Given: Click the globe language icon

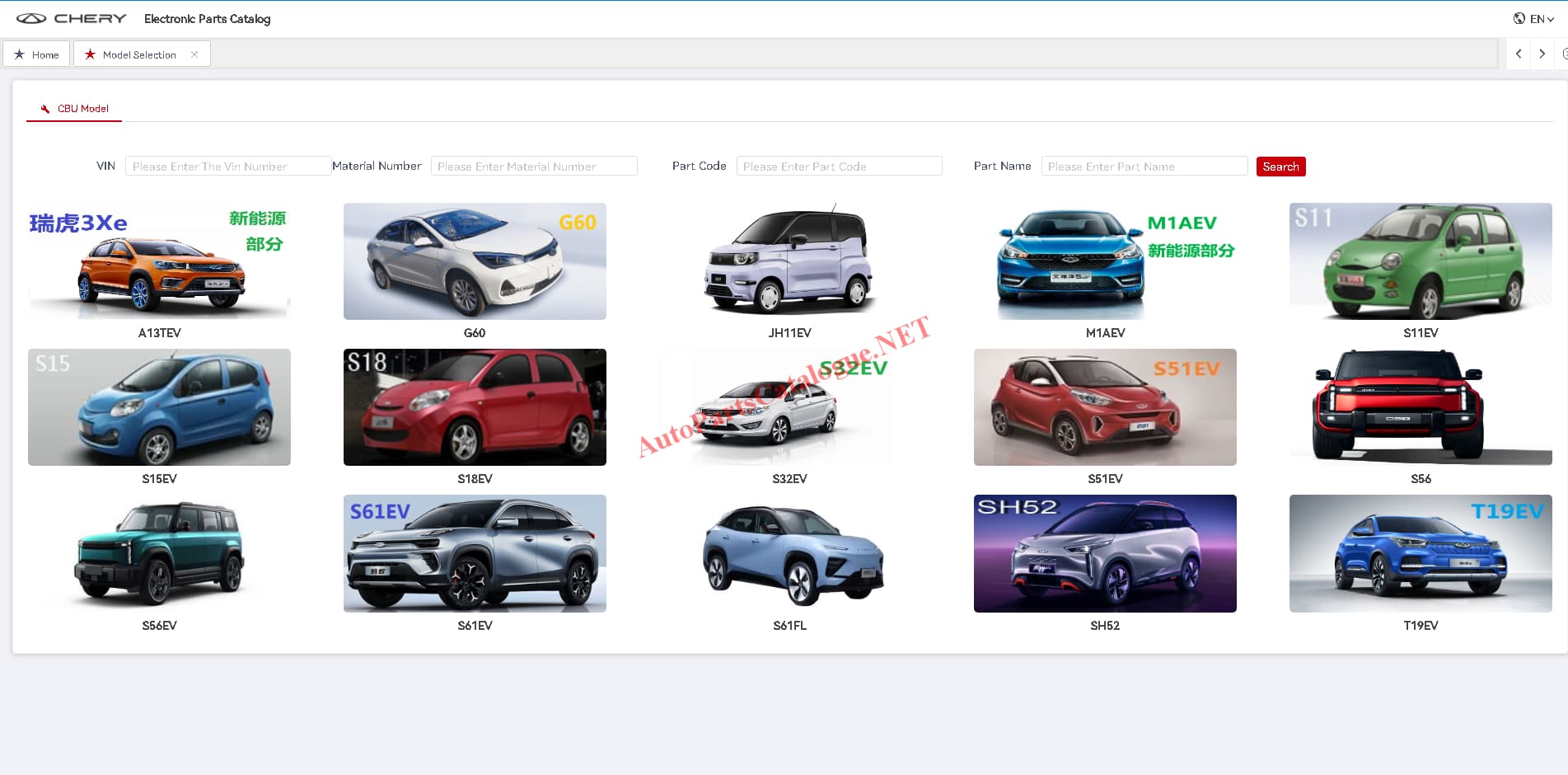Looking at the screenshot, I should coord(1519,18).
